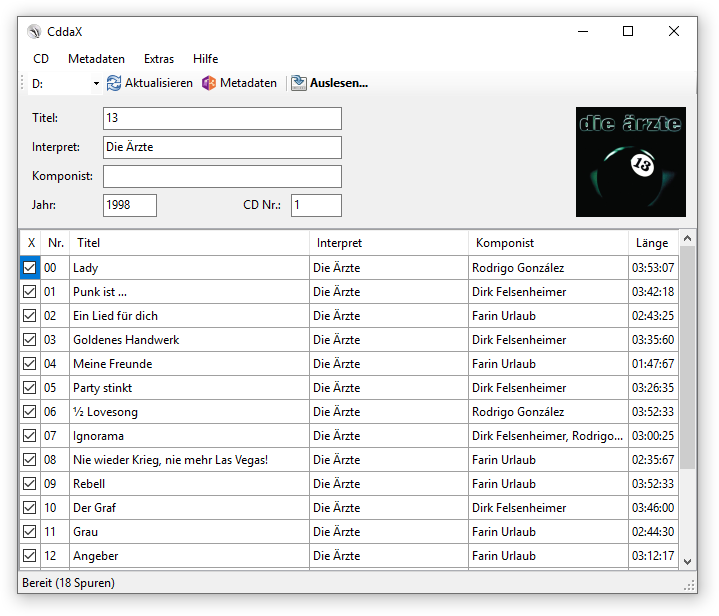The height and width of the screenshot is (616, 719).
Task: Click the Aktualisieren refresh icon
Action: pyautogui.click(x=114, y=83)
